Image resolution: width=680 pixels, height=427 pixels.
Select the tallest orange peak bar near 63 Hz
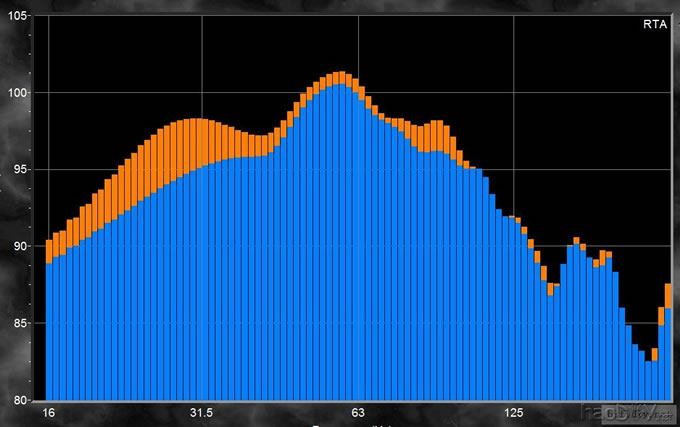coord(340,77)
